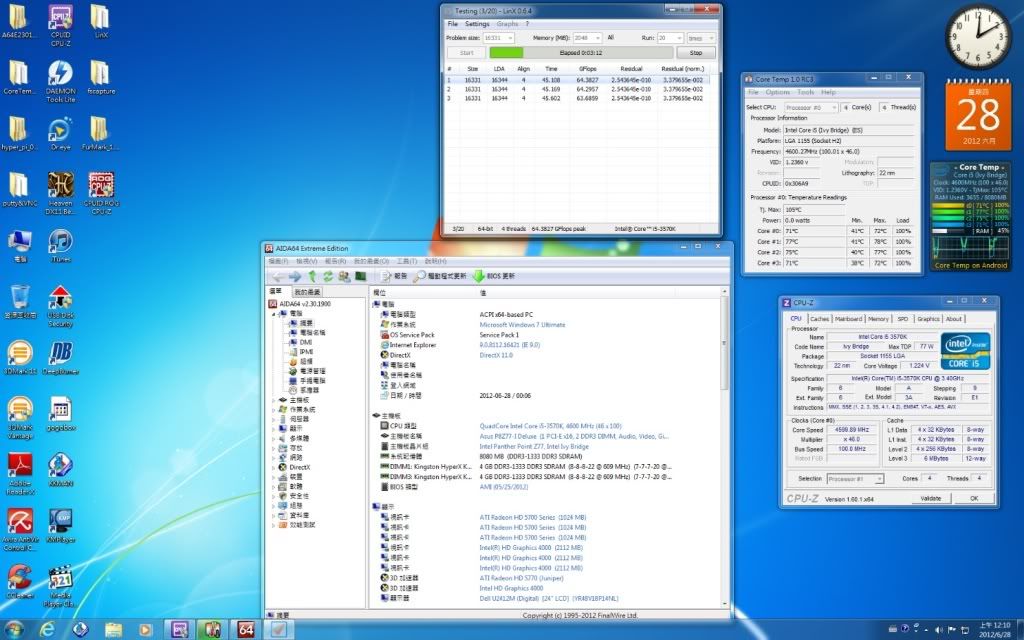Select the DMI item in AIDA64 tree
Screen dimensions: 1024x640
point(306,342)
